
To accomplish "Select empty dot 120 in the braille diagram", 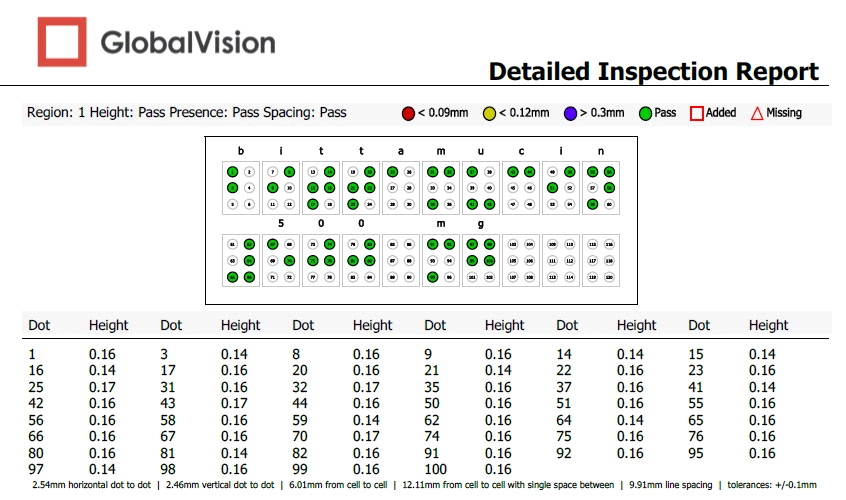I will [609, 276].
